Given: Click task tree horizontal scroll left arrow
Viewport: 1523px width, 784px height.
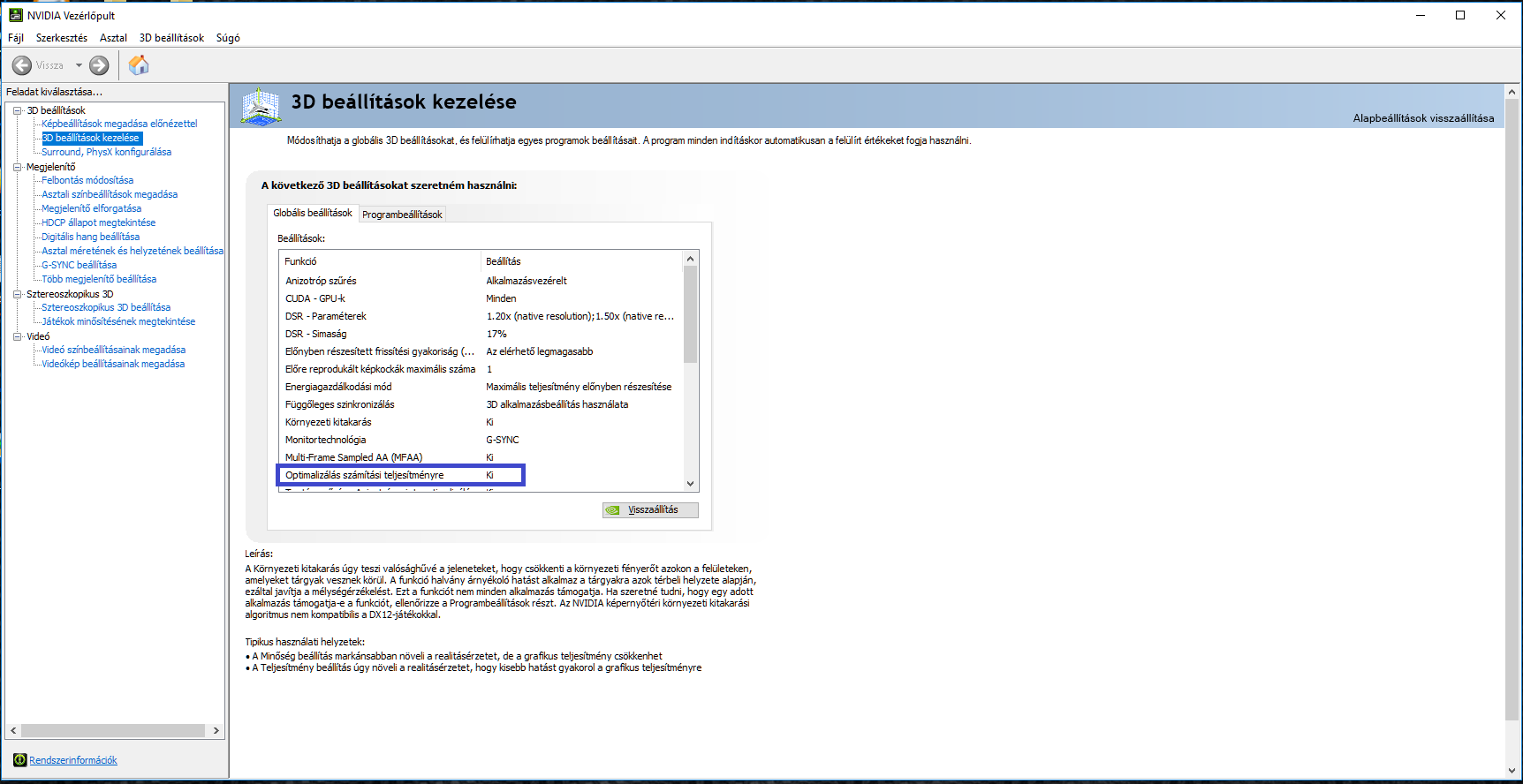Looking at the screenshot, I should click(13, 731).
